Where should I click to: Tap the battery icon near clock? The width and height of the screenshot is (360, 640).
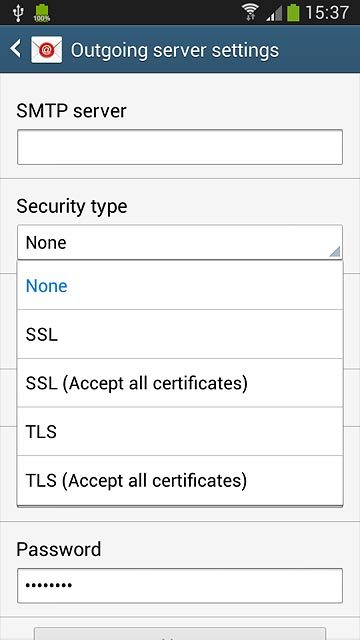click(x=293, y=13)
